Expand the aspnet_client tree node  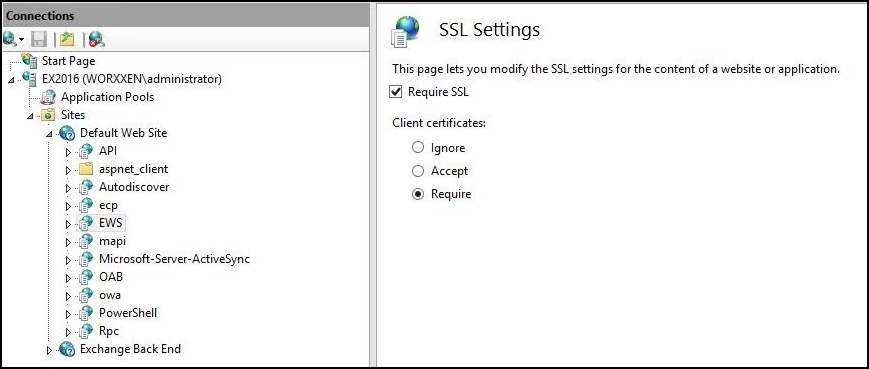tap(69, 170)
